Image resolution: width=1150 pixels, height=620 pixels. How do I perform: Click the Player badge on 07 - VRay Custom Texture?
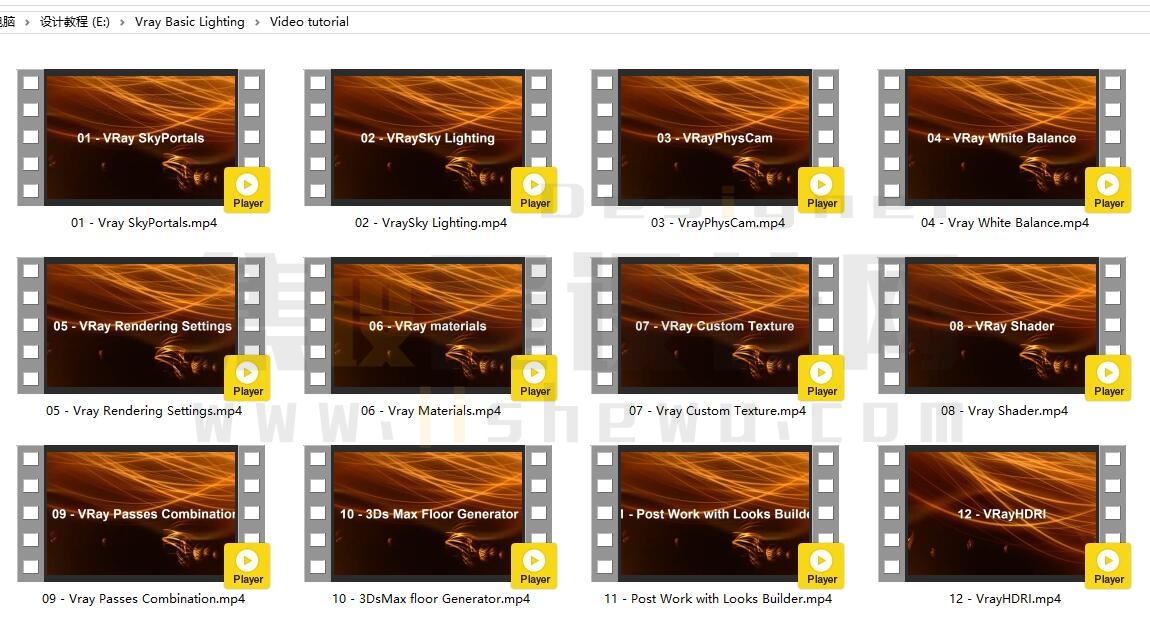tap(821, 378)
